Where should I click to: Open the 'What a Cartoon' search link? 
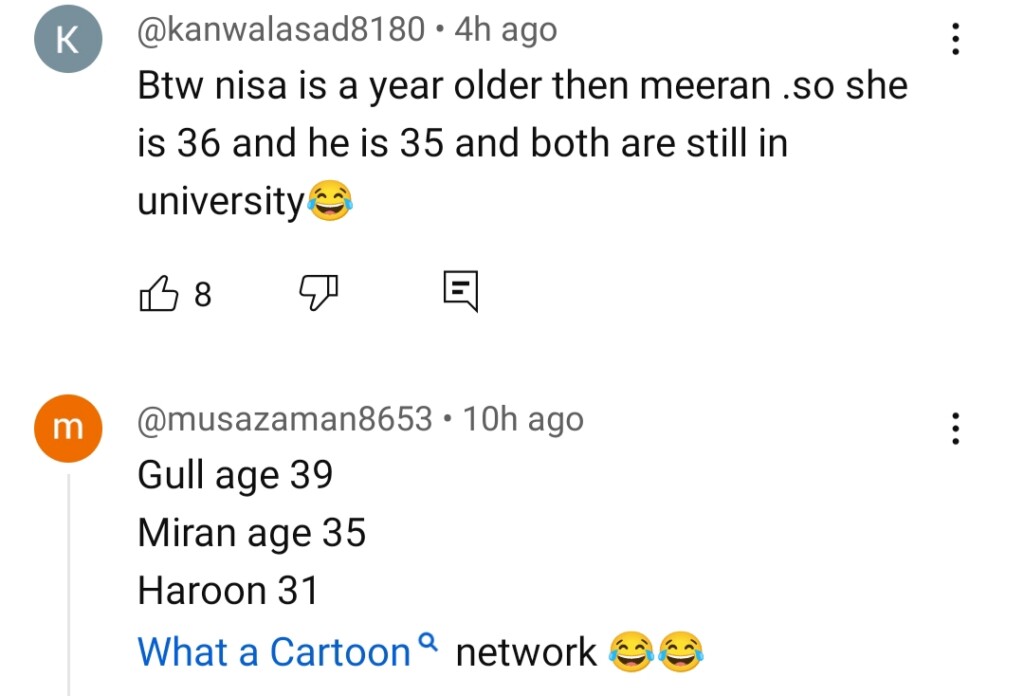coord(274,652)
